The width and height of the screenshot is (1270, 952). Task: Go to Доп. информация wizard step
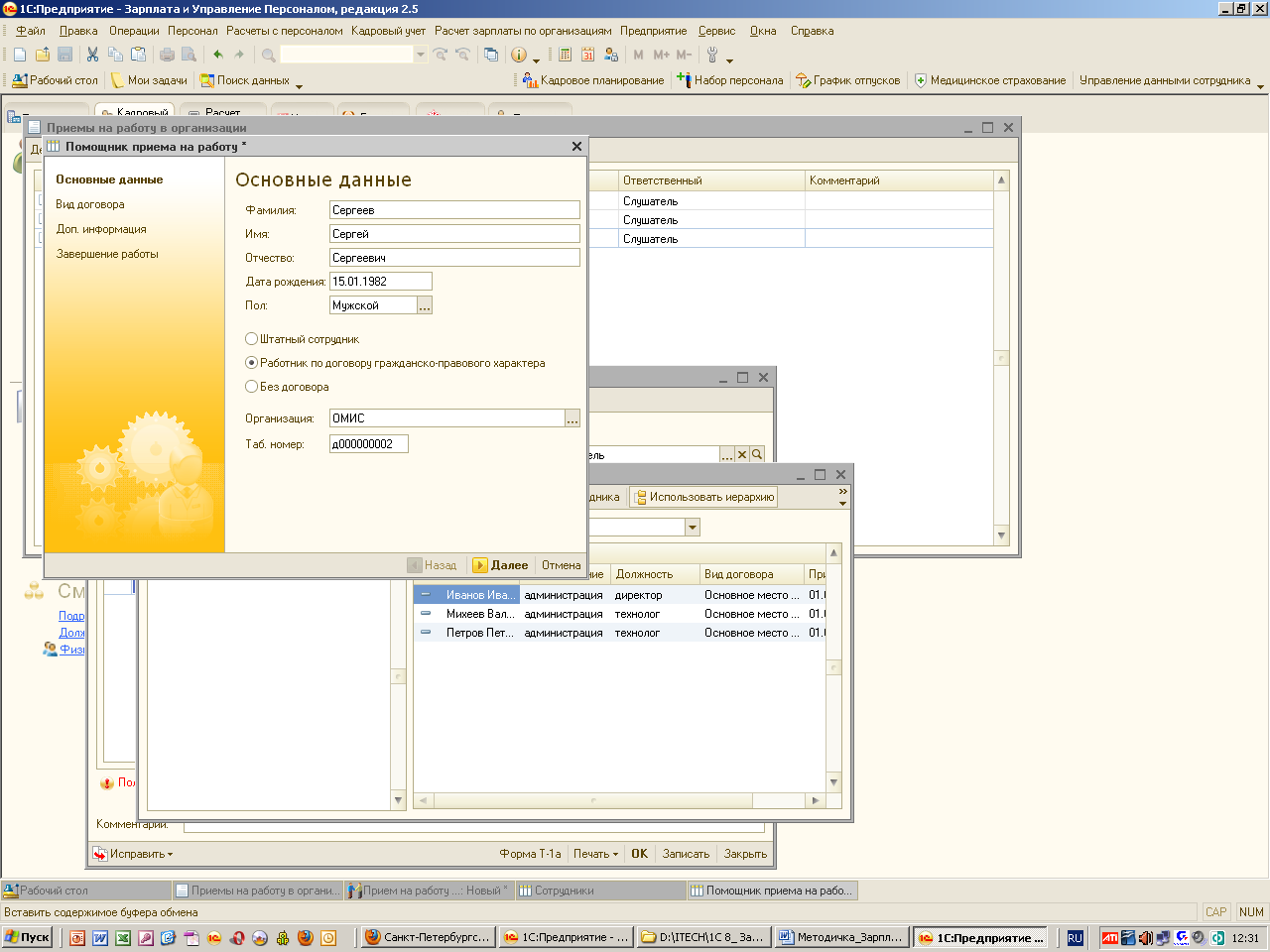[x=101, y=229]
